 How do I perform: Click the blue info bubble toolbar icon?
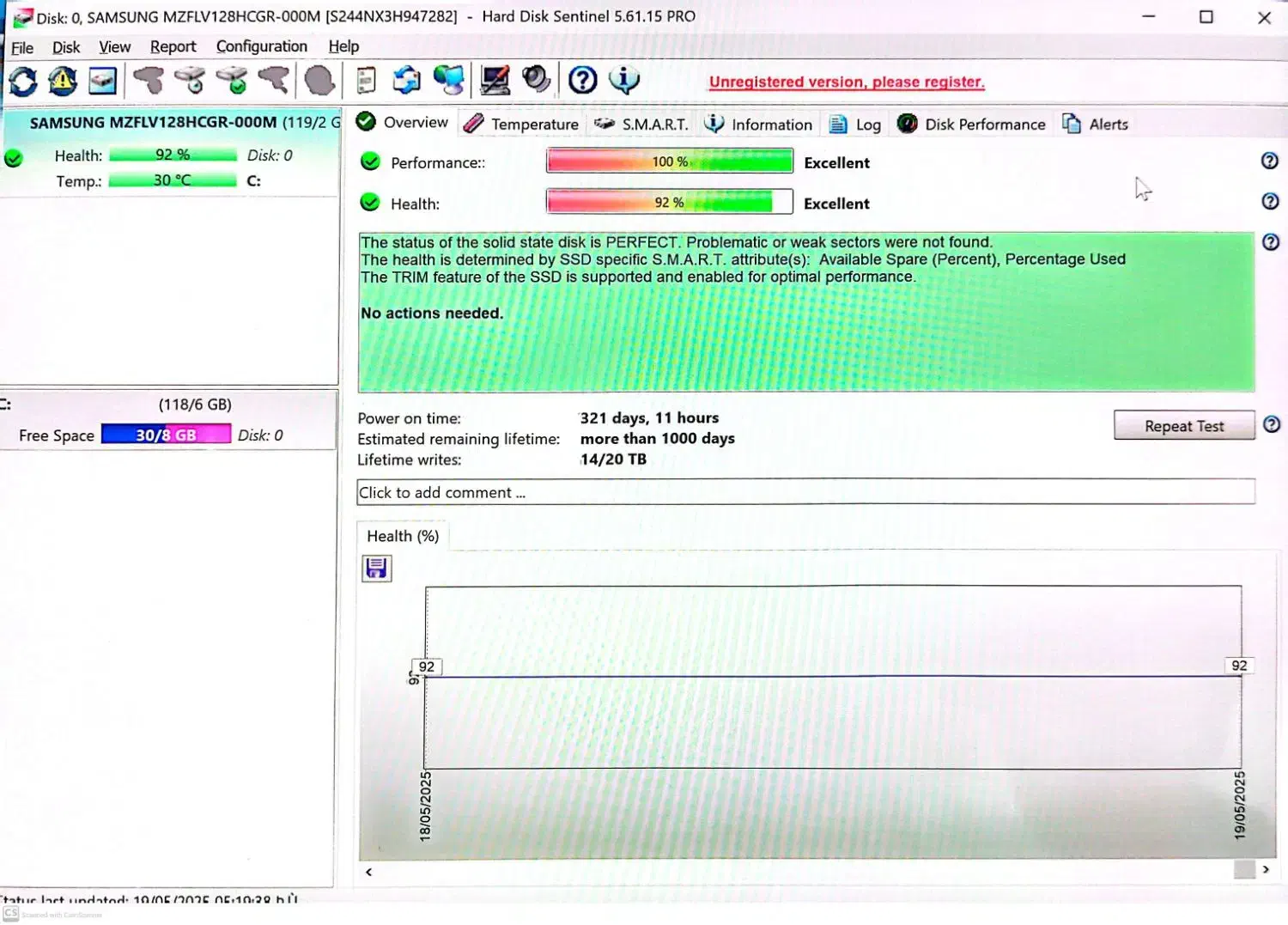coord(624,81)
